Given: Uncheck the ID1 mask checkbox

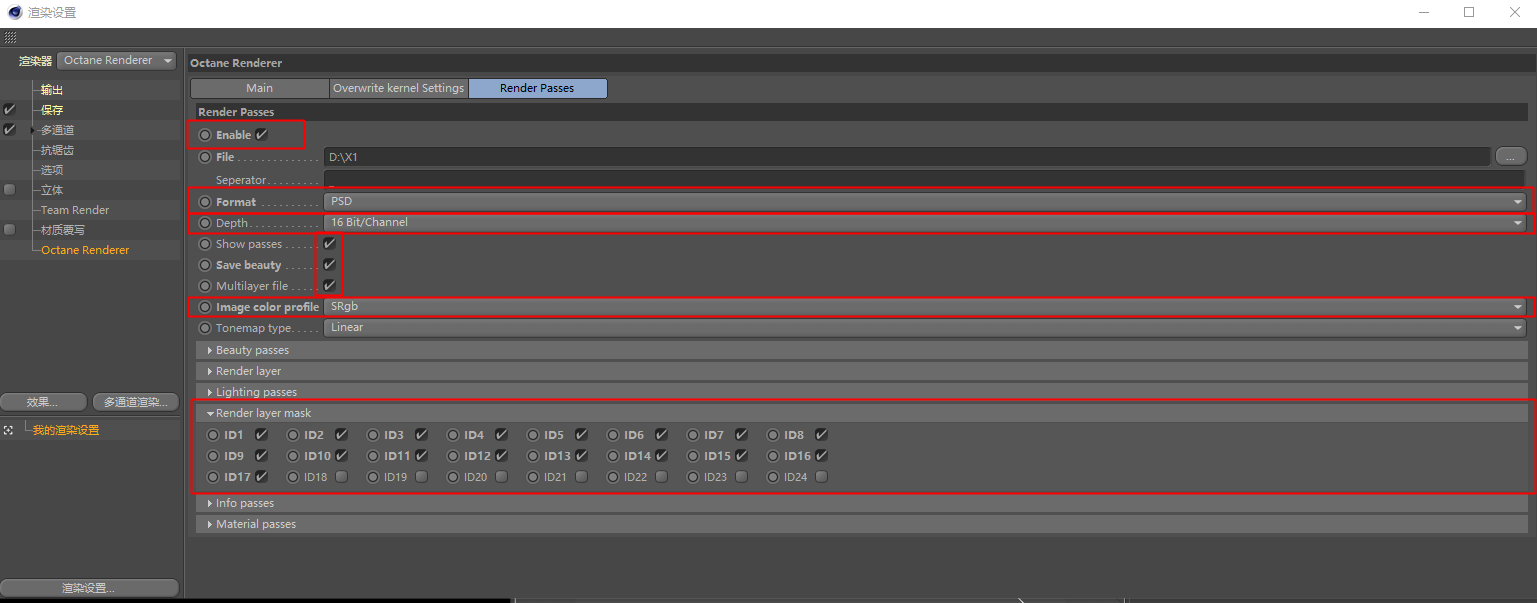Looking at the screenshot, I should (x=261, y=434).
